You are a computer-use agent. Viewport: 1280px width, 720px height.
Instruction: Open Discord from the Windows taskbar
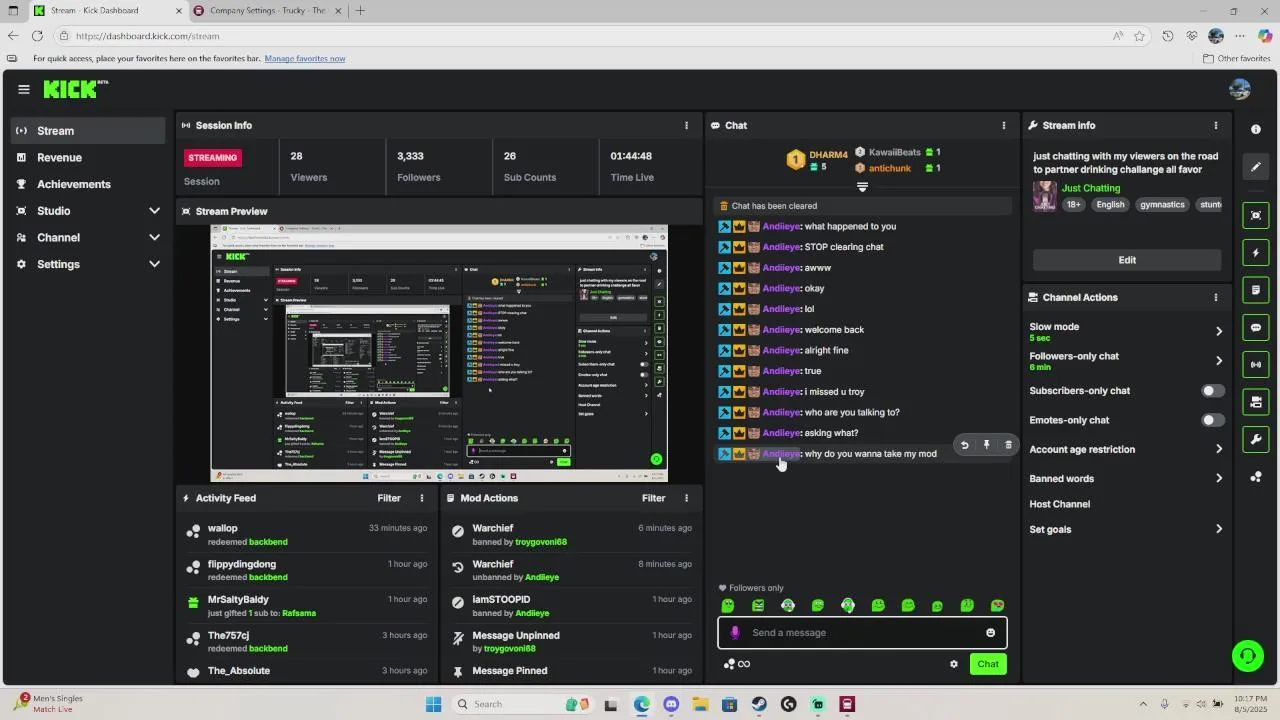(x=671, y=704)
